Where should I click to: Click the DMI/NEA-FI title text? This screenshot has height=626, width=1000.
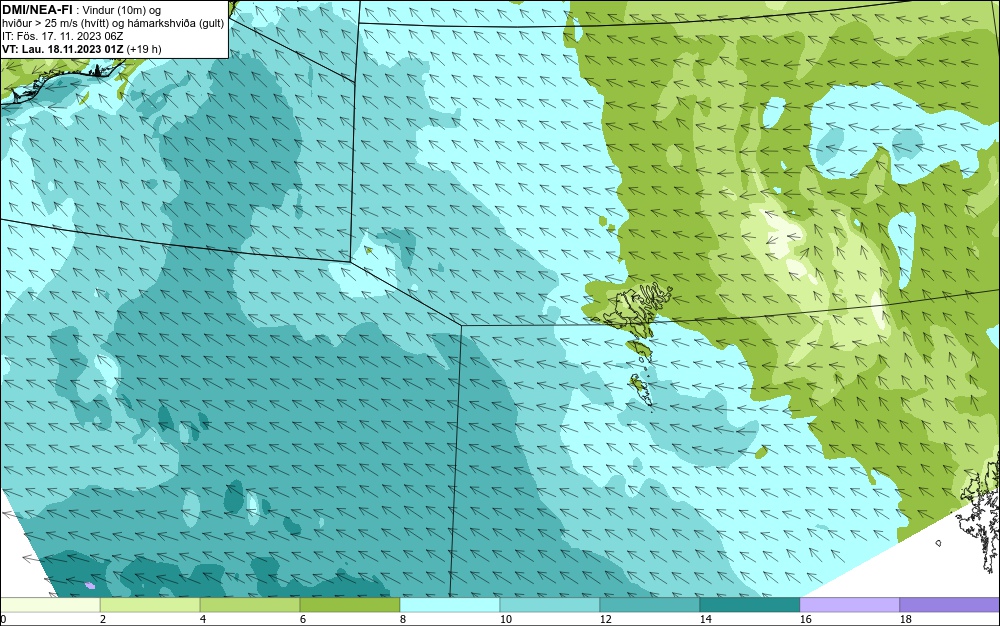click(37, 10)
